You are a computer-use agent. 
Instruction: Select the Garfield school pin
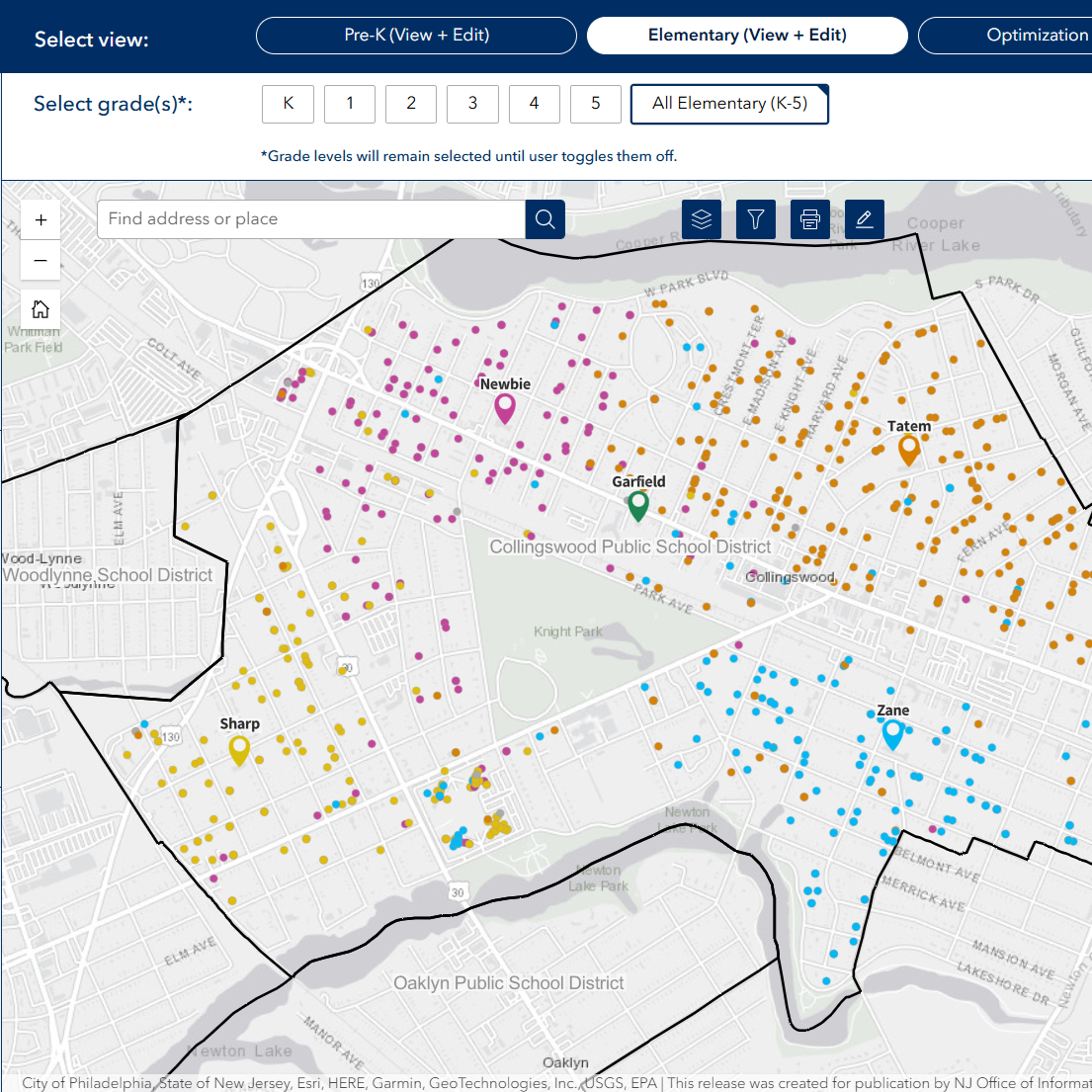[x=638, y=505]
